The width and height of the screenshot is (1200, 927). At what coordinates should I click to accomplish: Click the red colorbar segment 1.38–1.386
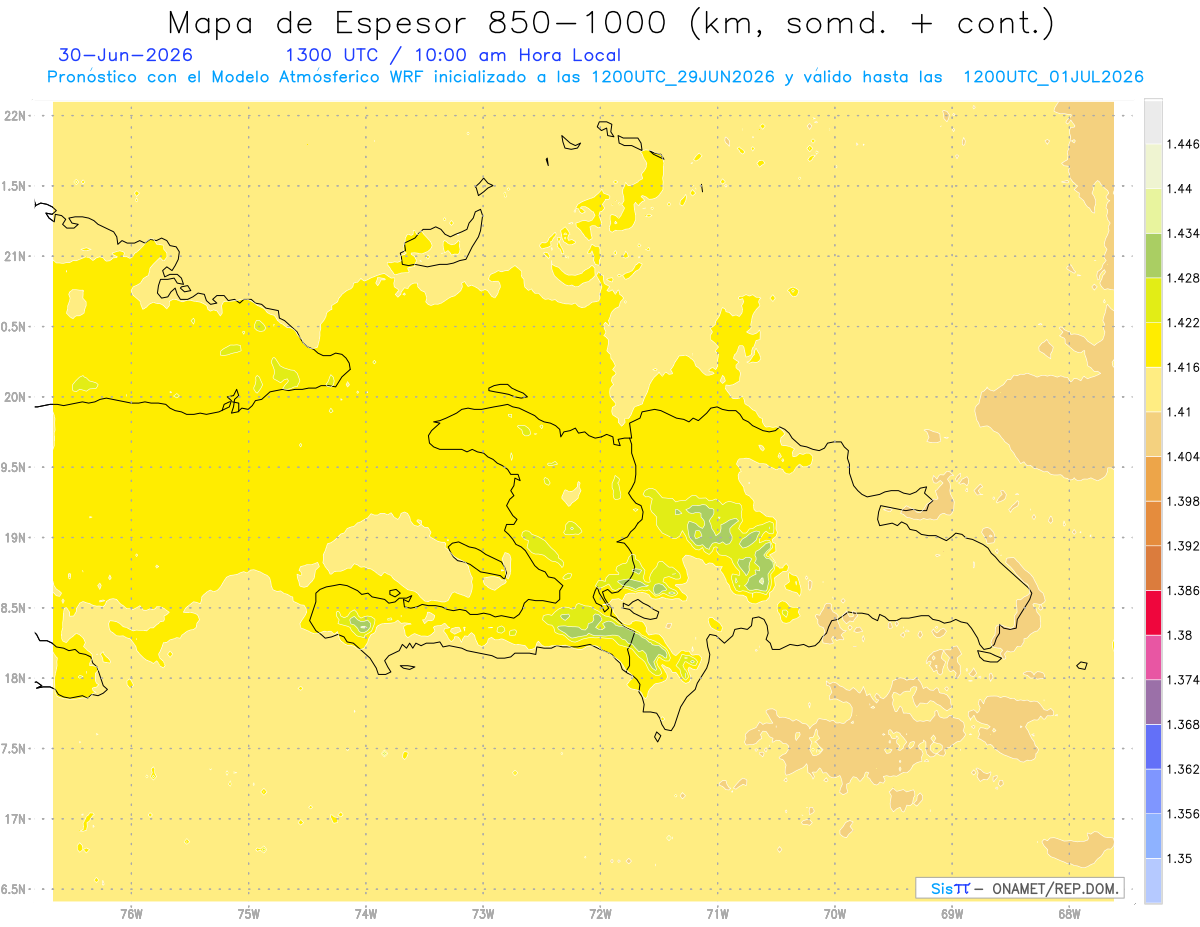point(1153,613)
